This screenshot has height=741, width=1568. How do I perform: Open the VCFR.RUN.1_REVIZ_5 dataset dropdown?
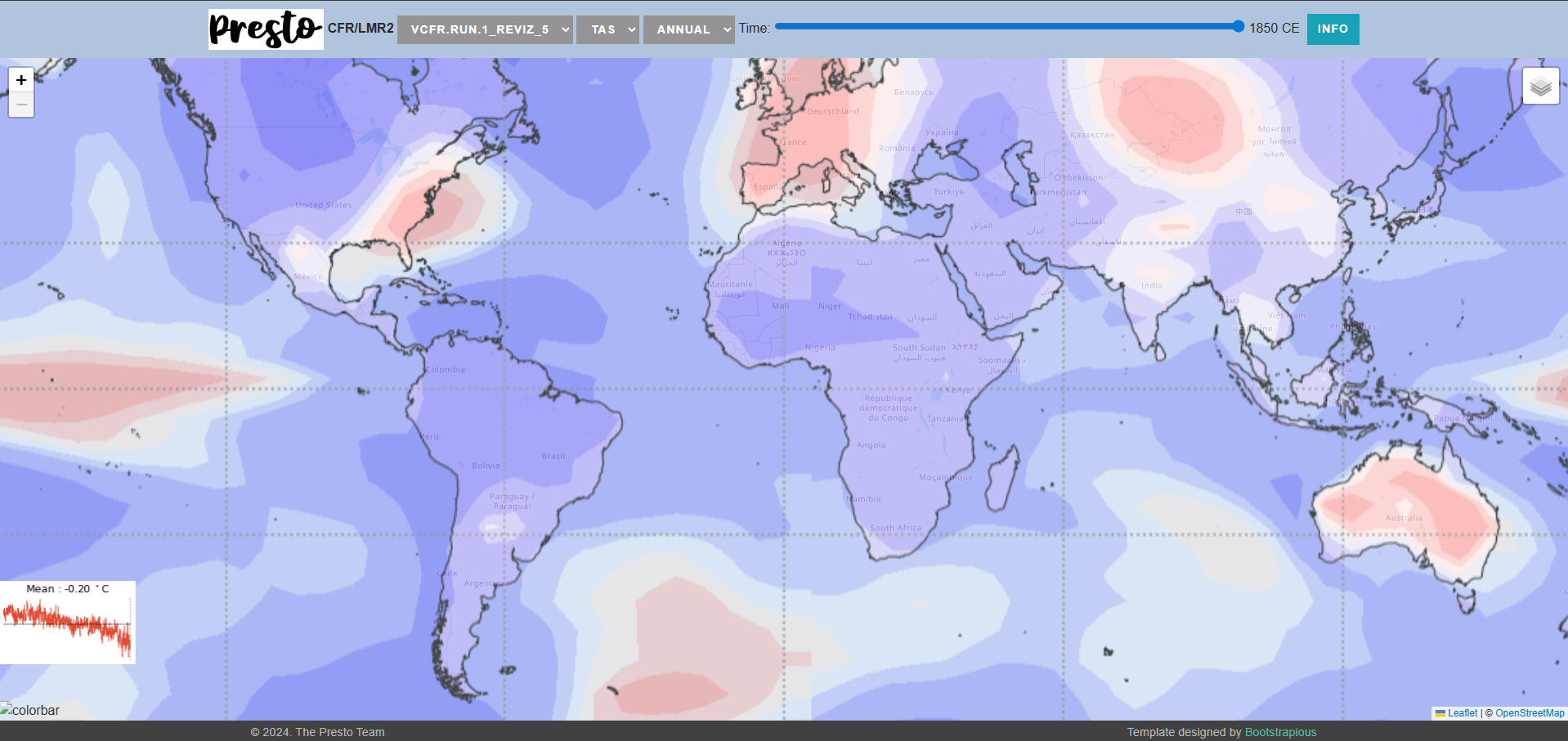pos(485,29)
